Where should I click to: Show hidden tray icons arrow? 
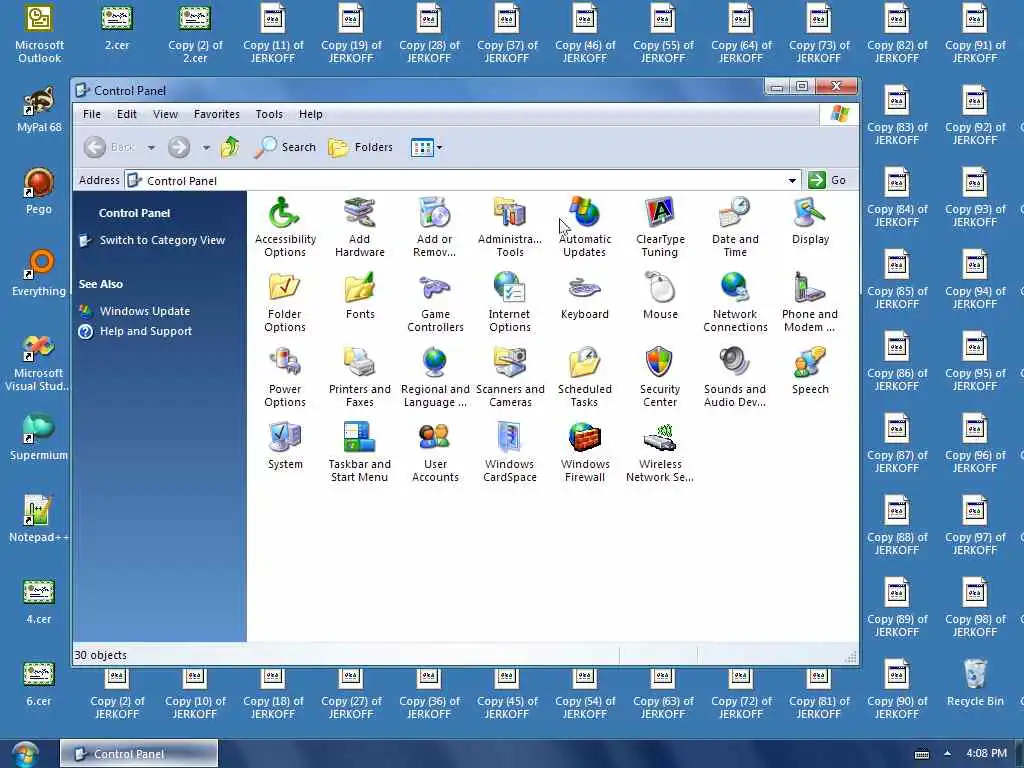click(x=947, y=753)
